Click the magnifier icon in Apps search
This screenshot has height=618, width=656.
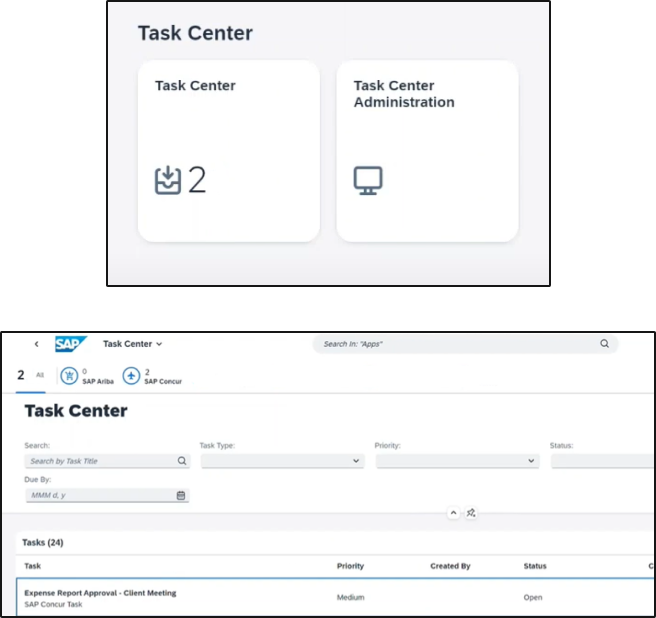click(x=605, y=344)
